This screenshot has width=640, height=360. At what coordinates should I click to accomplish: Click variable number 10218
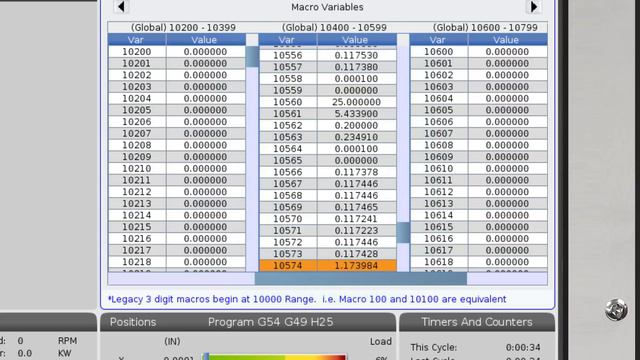(x=137, y=262)
